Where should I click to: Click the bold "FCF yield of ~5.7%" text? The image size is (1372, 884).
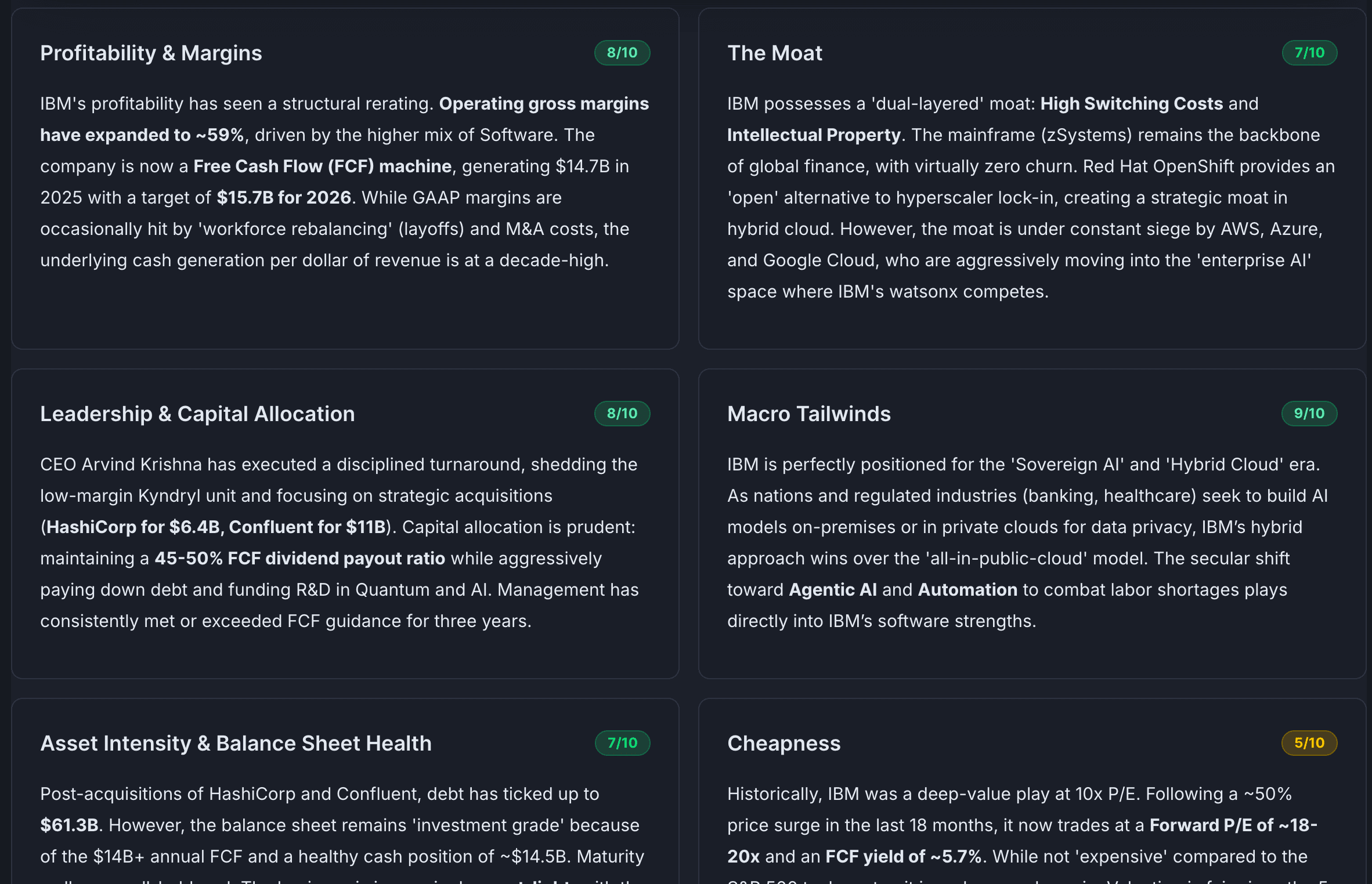click(x=902, y=857)
